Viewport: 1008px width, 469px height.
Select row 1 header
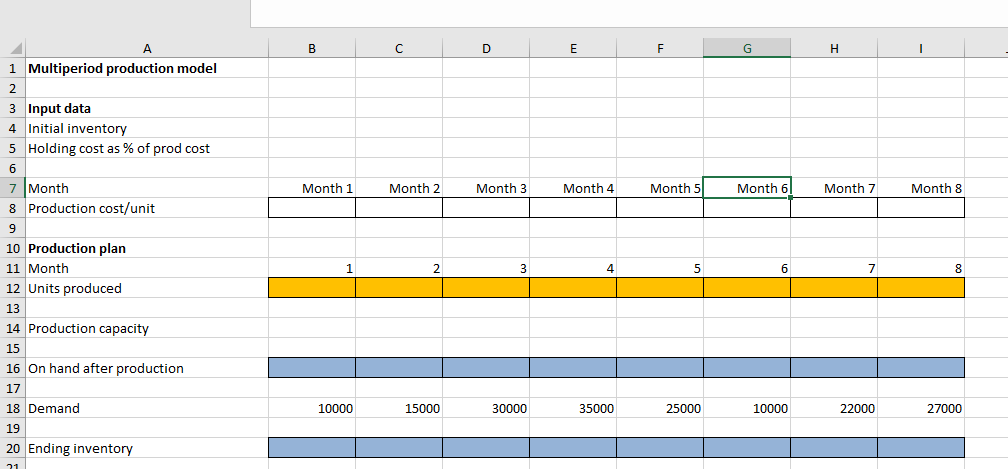point(13,68)
